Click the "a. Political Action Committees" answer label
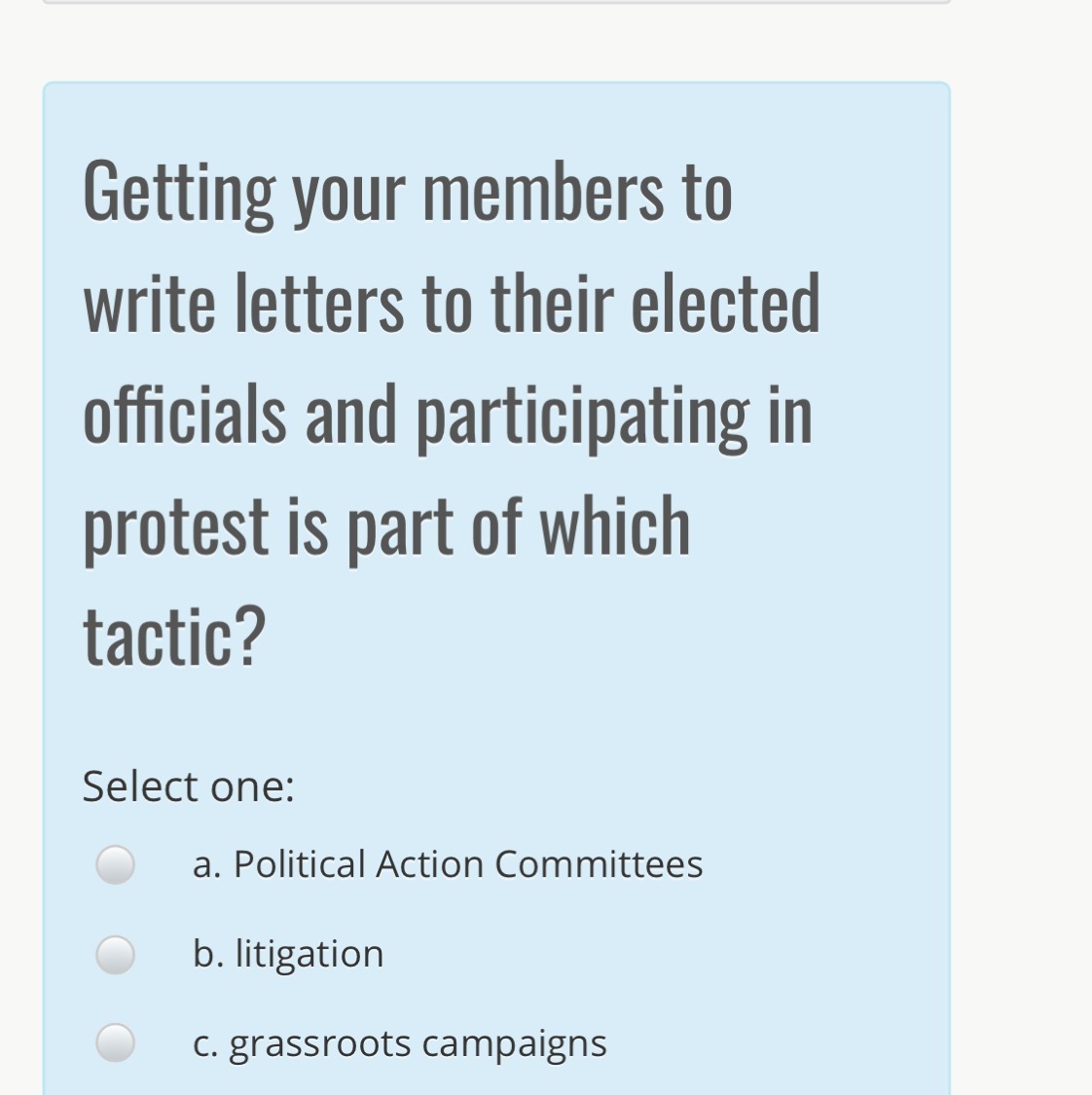 (447, 864)
